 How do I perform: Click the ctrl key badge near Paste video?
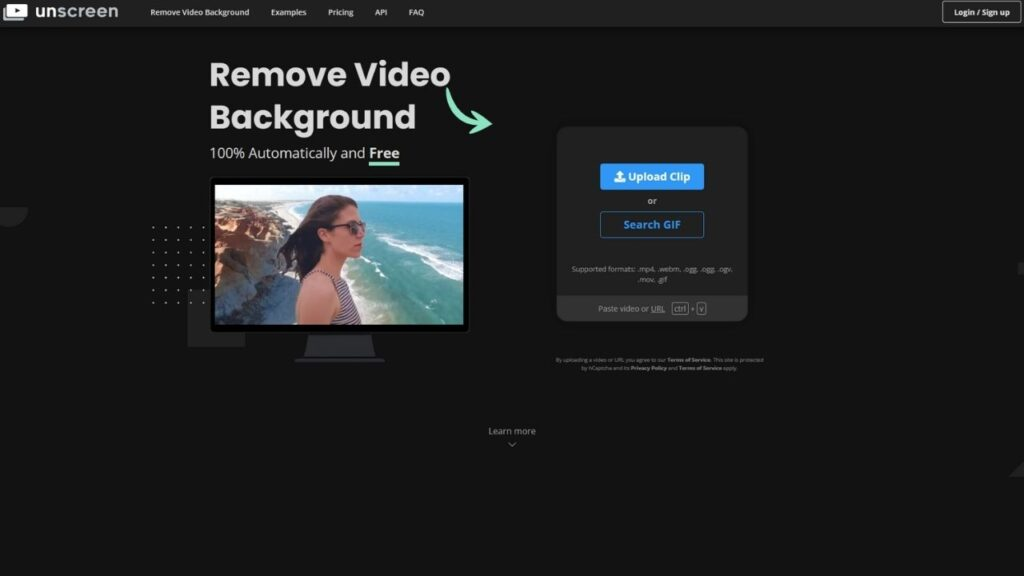point(679,308)
